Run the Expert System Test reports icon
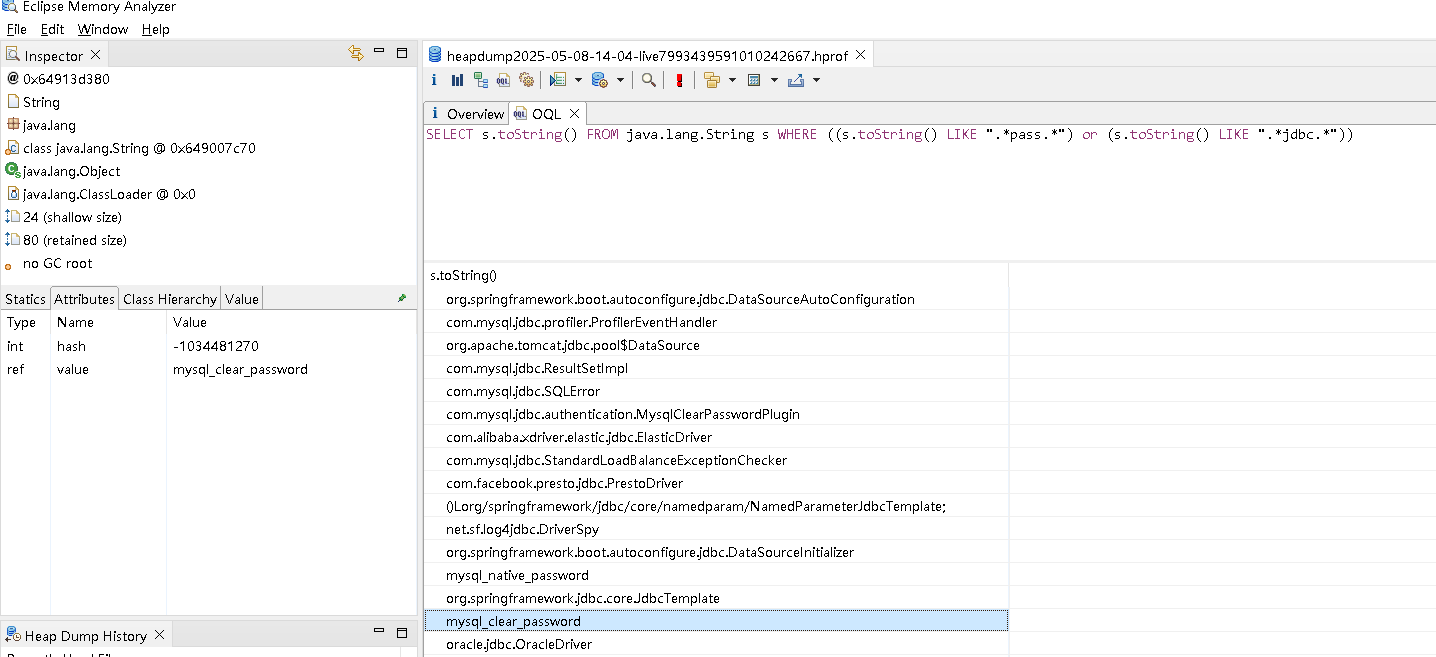1436x657 pixels. click(557, 80)
